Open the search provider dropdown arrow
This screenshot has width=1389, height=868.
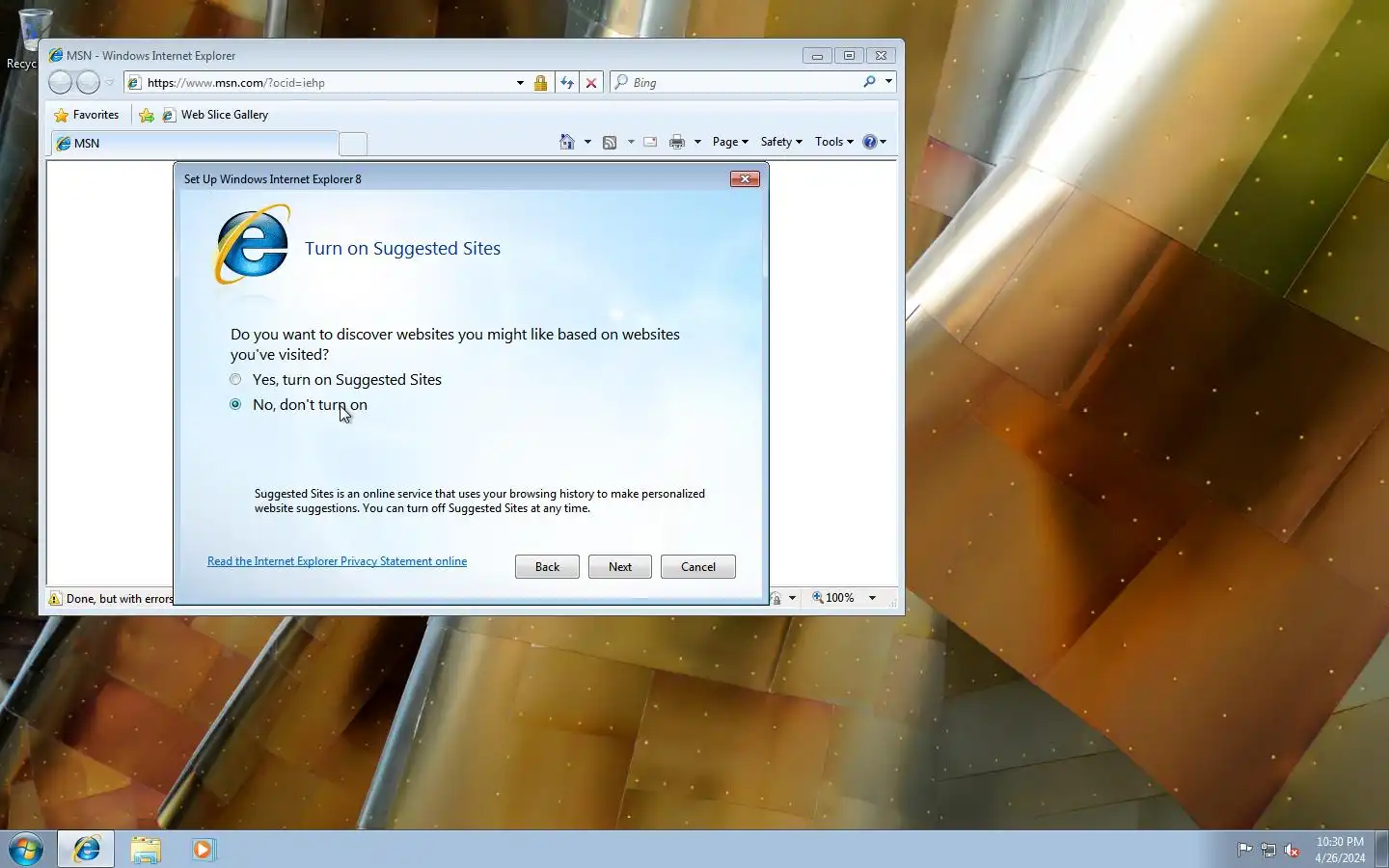[888, 82]
